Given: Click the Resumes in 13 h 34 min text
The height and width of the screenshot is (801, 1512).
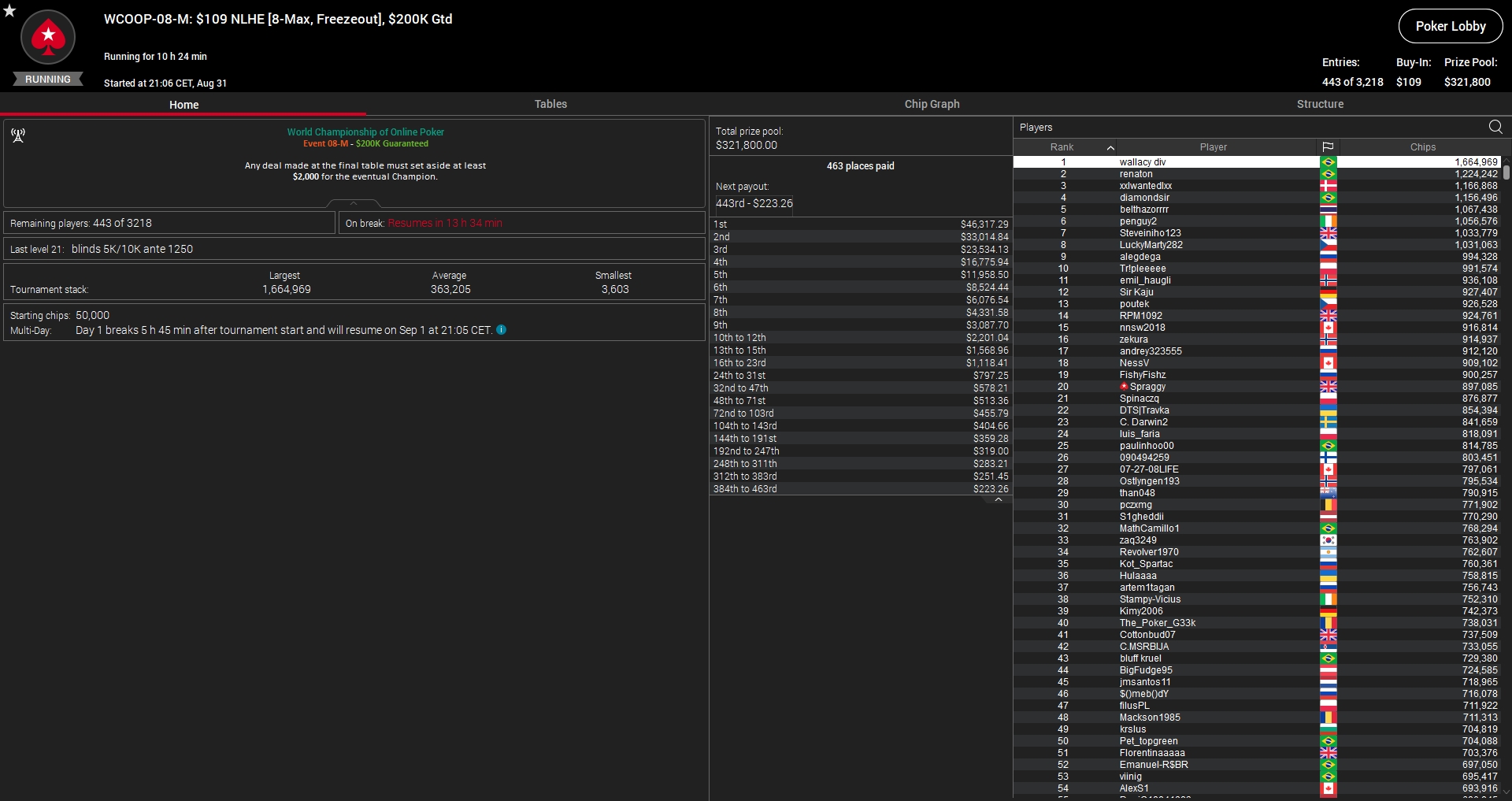Looking at the screenshot, I should 445,223.
